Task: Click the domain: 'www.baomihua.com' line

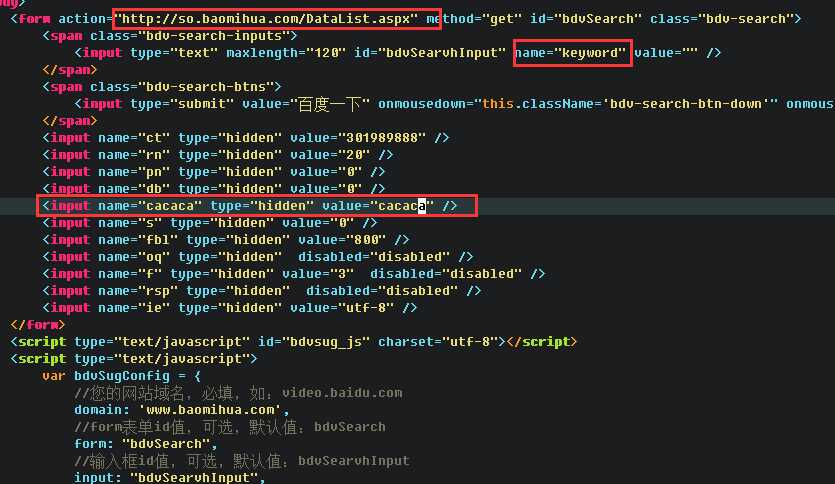Action: tap(182, 409)
